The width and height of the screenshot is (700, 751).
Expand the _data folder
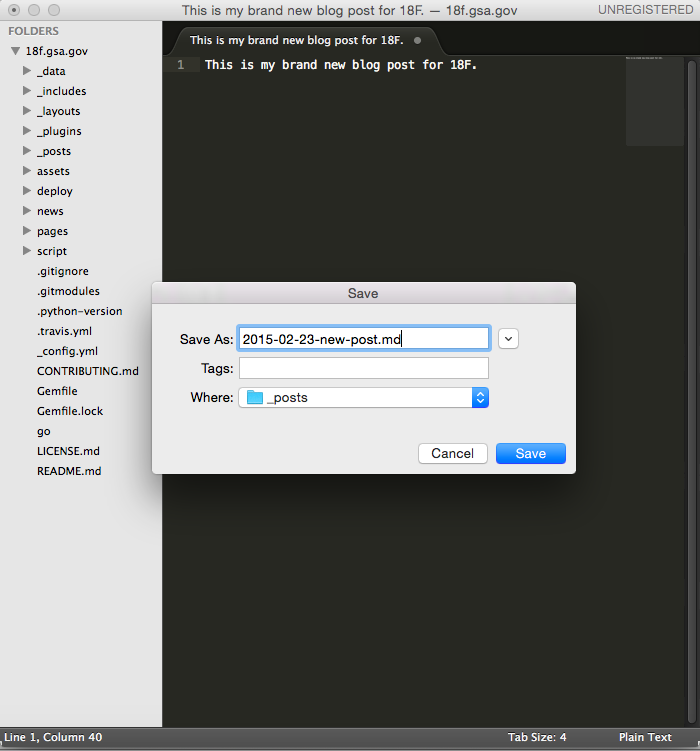27,71
